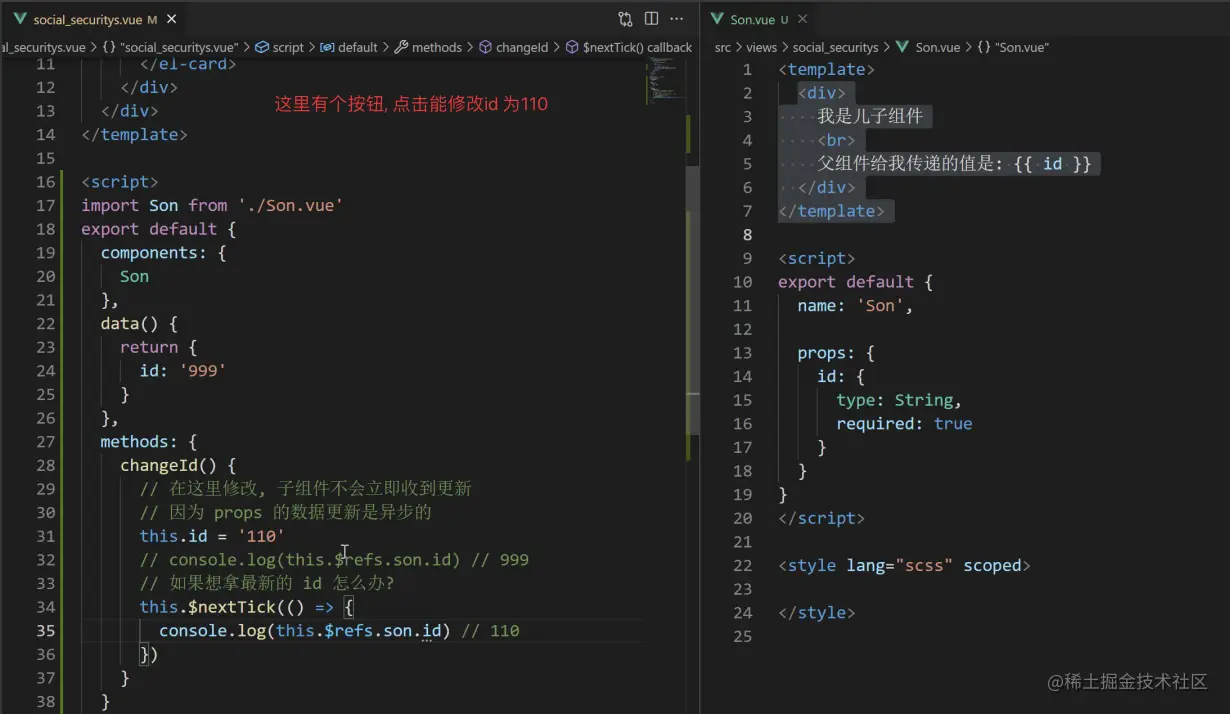Open the 'src' breadcrumb in right pane

click(x=723, y=47)
